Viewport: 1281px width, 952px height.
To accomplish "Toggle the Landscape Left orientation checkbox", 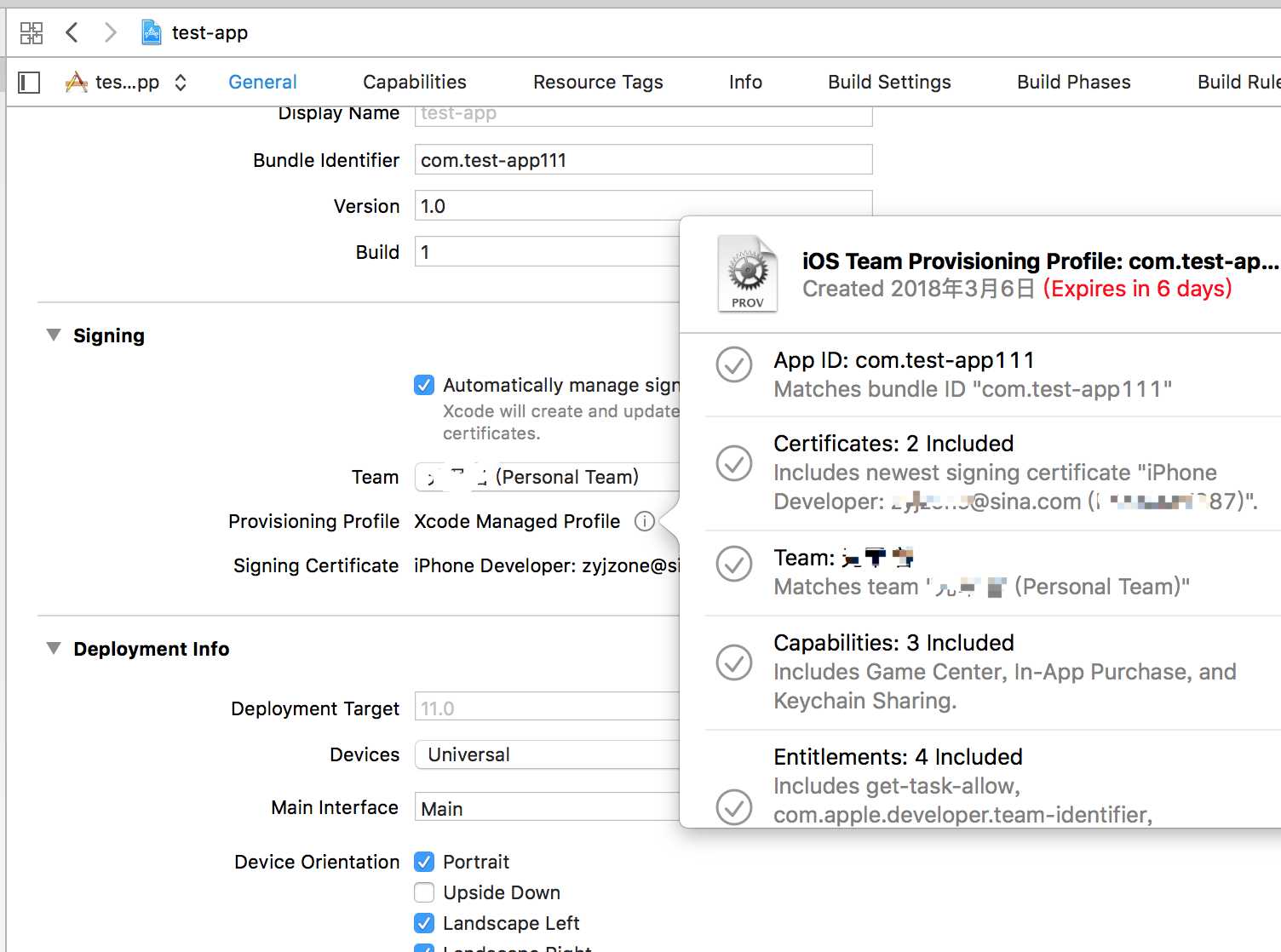I will tap(424, 923).
